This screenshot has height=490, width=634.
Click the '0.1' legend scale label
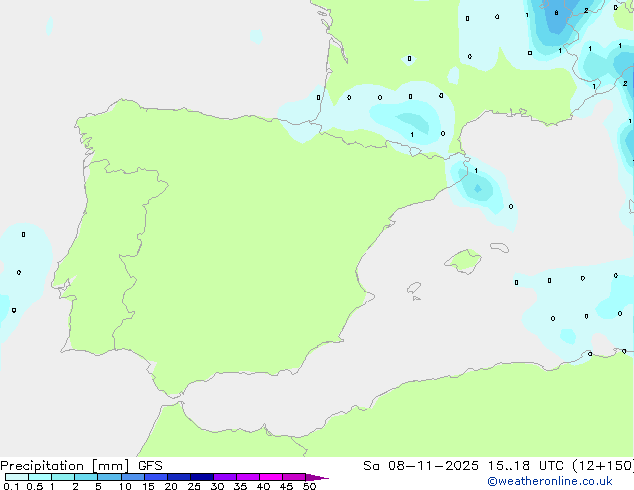(x=11, y=486)
